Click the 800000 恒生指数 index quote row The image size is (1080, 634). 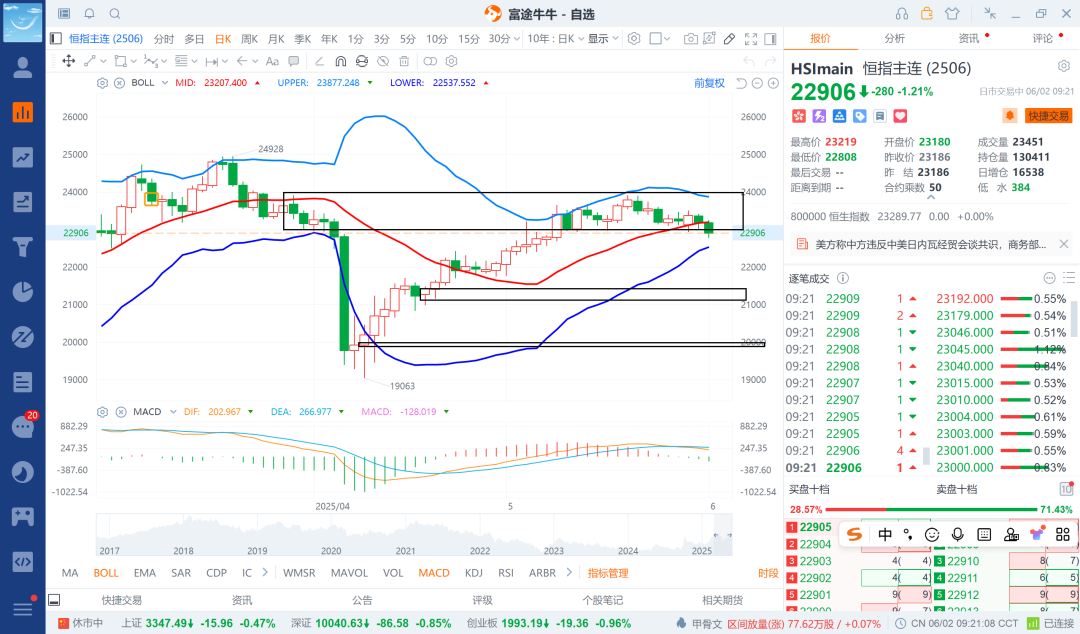pos(892,216)
